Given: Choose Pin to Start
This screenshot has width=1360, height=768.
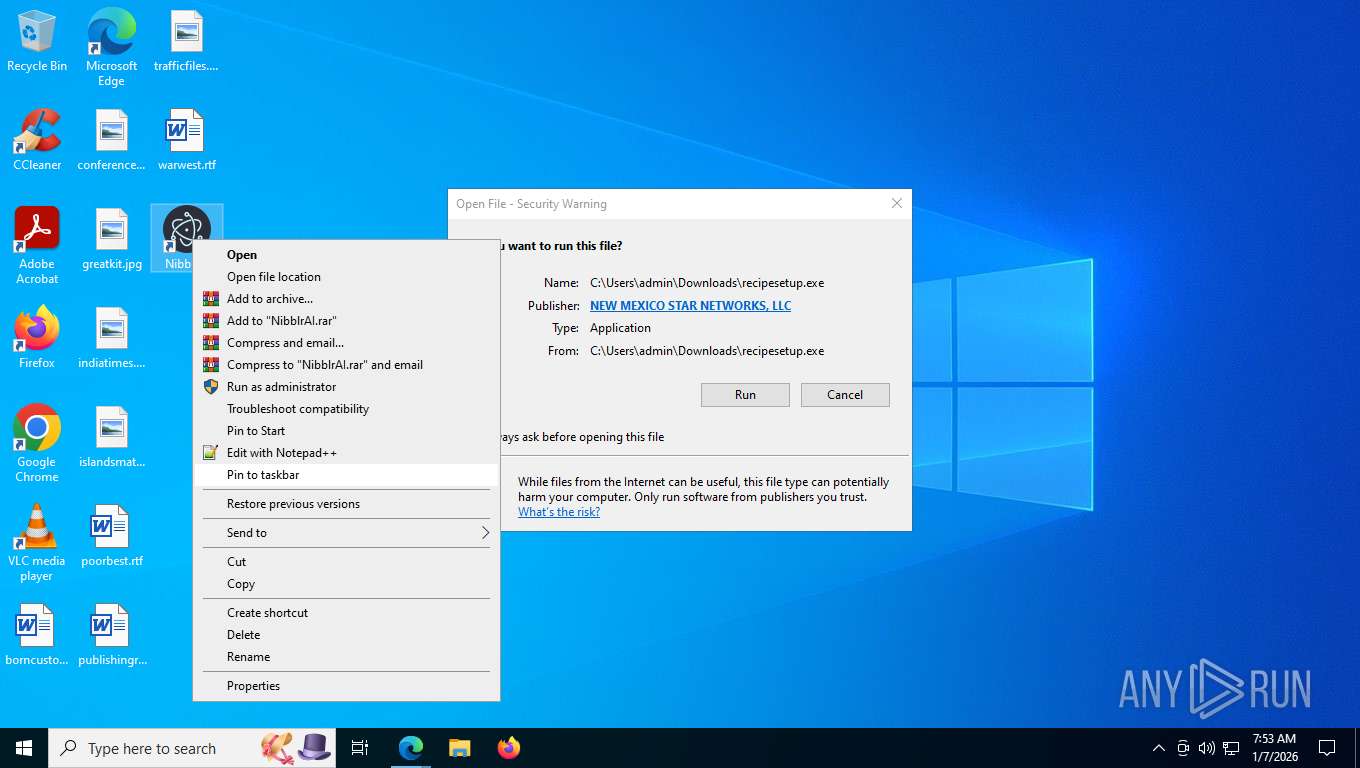Looking at the screenshot, I should click(346, 431).
